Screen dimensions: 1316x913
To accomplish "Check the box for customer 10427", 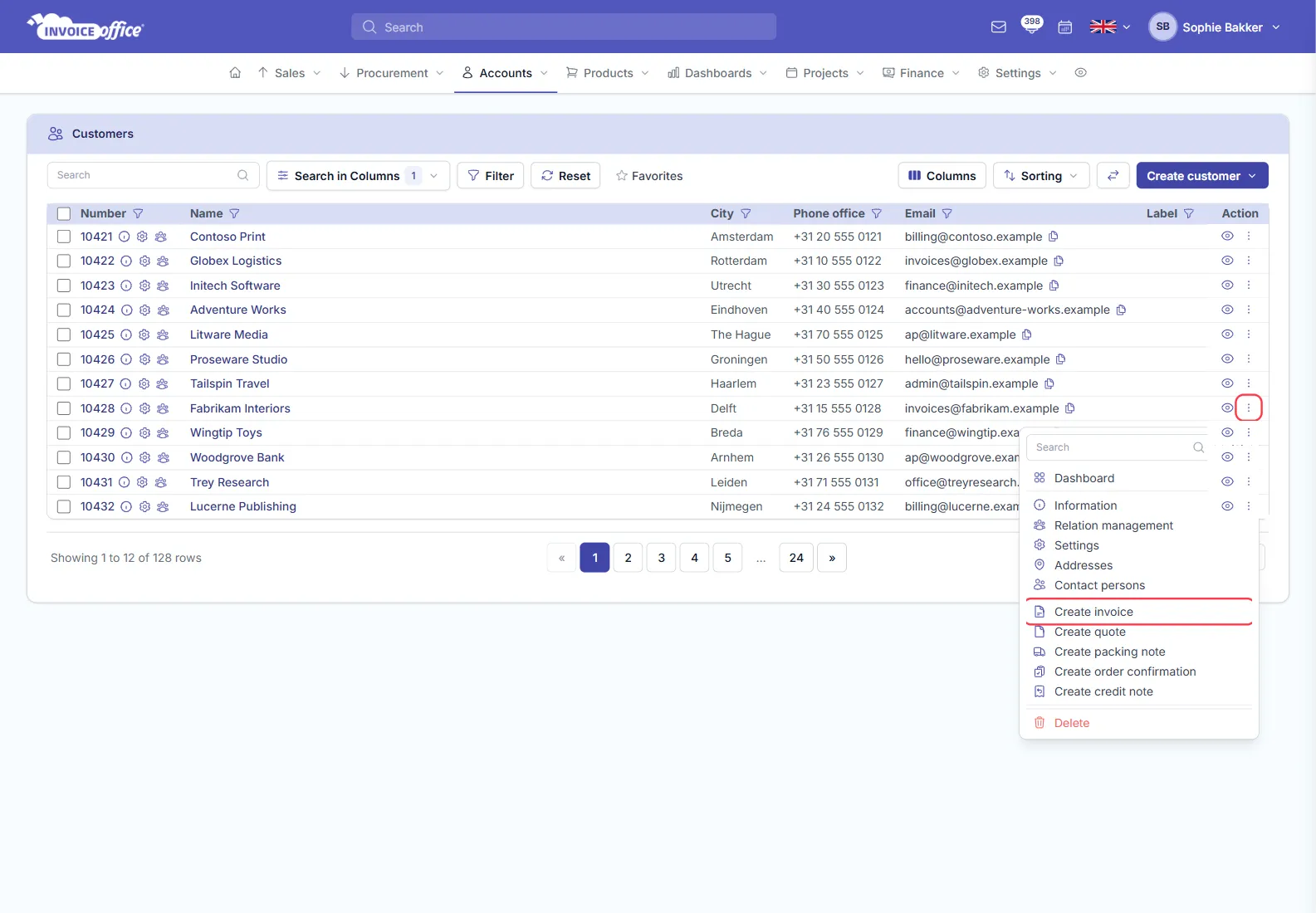I will (64, 383).
